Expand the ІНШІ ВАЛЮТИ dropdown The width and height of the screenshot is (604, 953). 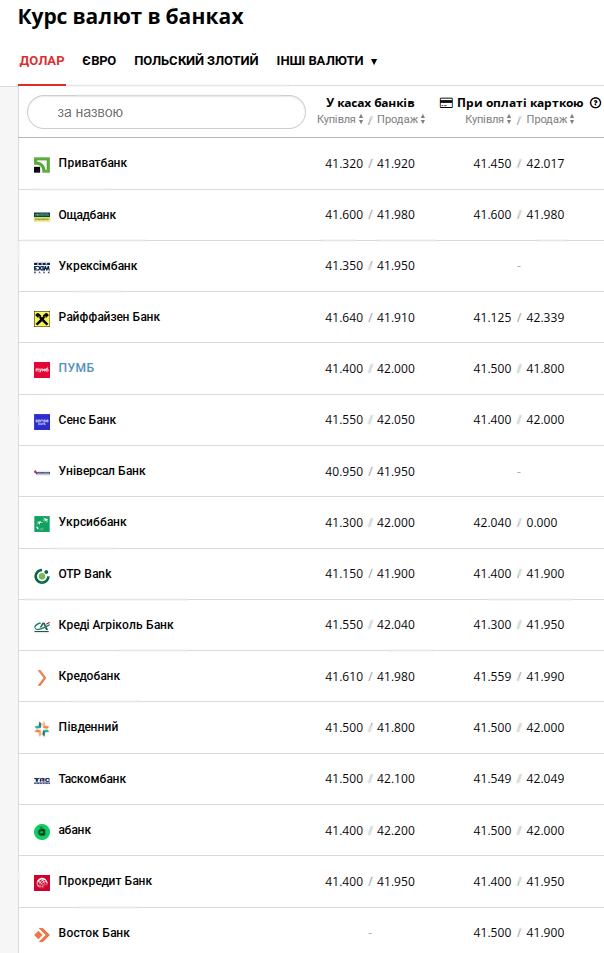tap(327, 61)
